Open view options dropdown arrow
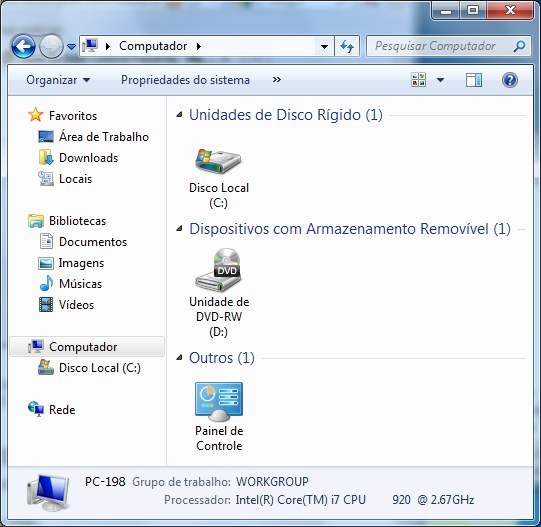 pyautogui.click(x=441, y=80)
